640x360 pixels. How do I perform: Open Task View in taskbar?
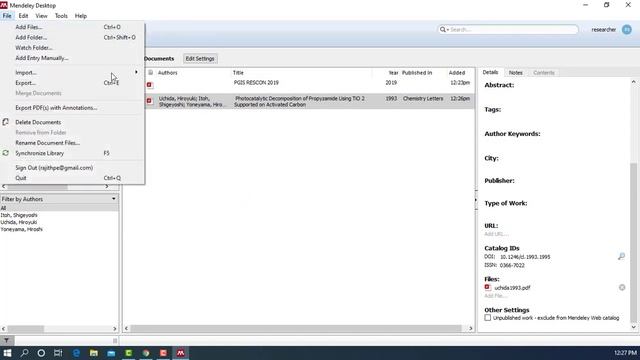pos(58,353)
